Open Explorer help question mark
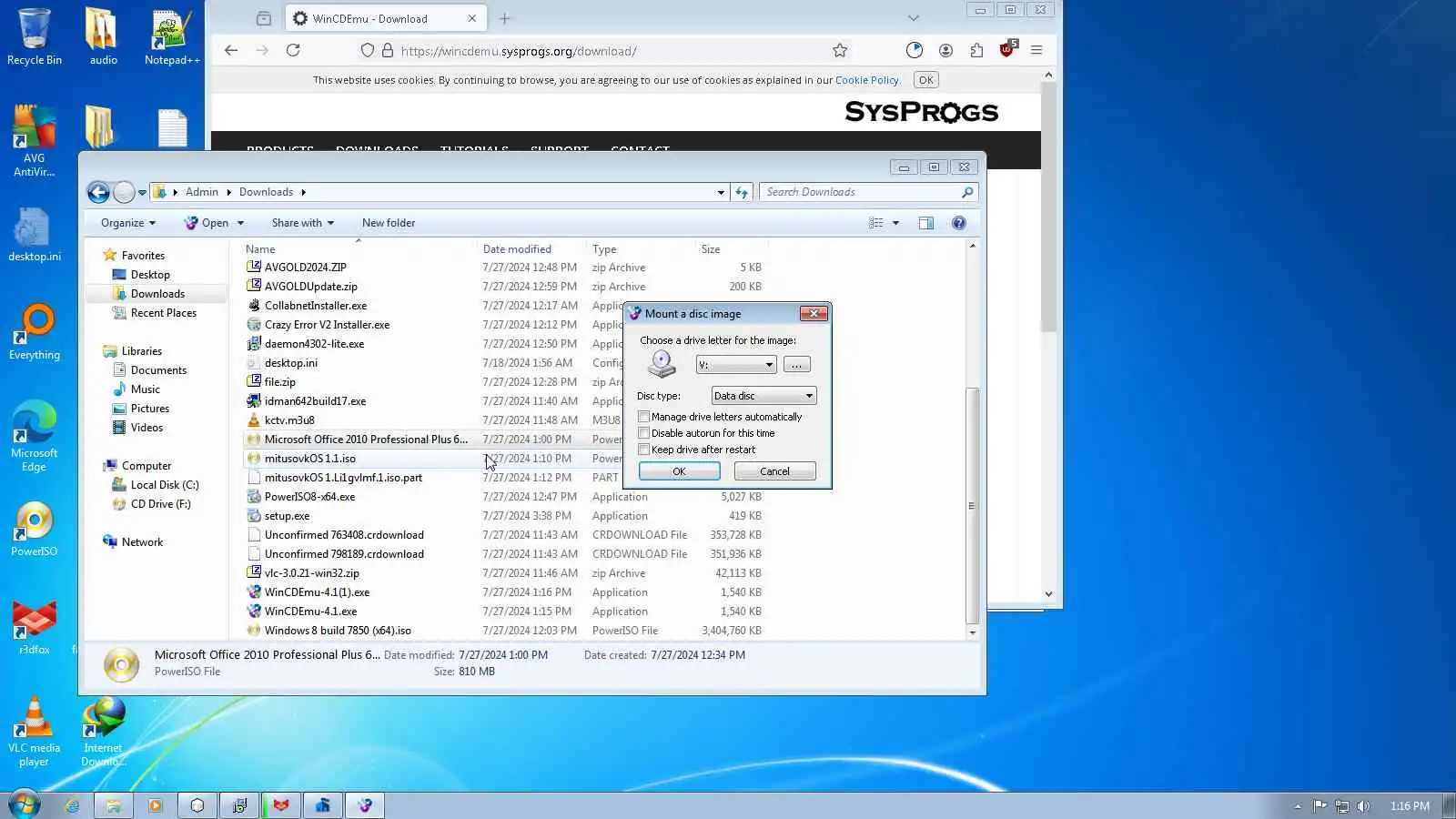This screenshot has width=1456, height=819. [959, 223]
